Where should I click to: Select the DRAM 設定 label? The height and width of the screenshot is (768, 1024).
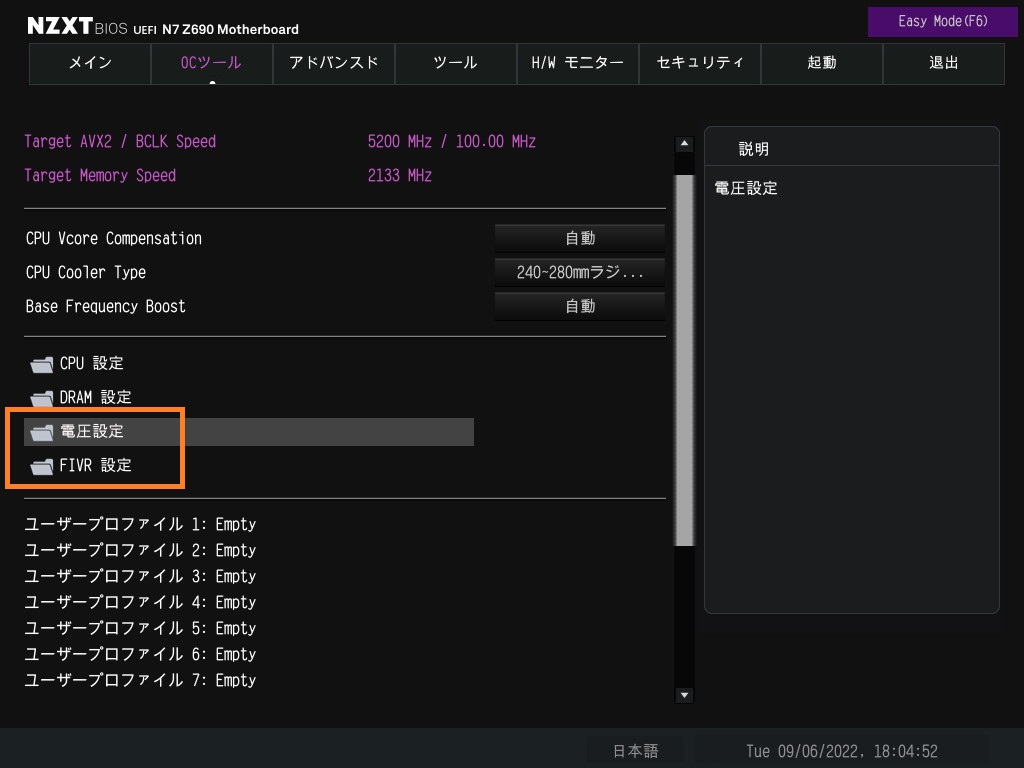coord(95,398)
